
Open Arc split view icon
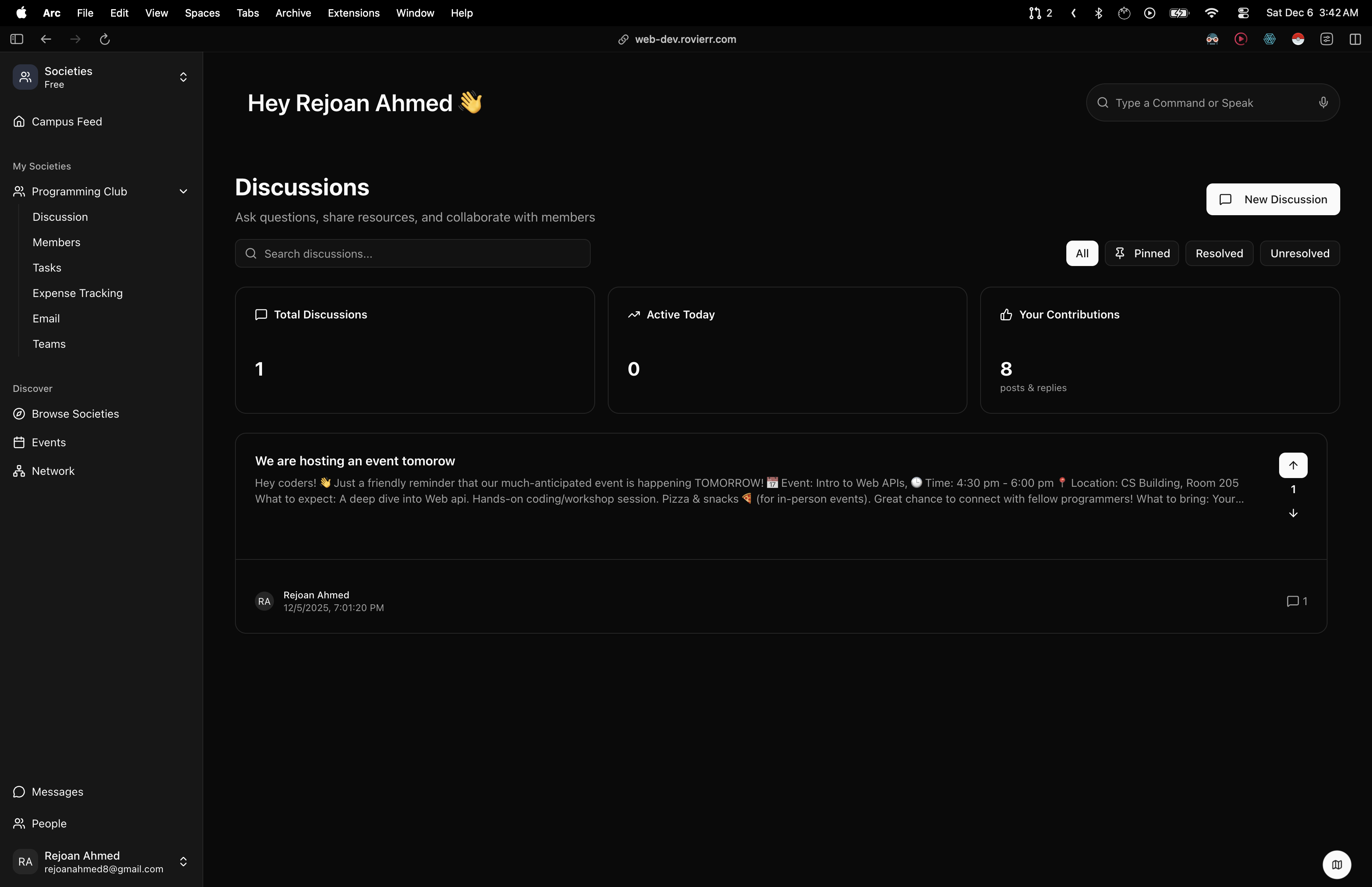click(1355, 39)
